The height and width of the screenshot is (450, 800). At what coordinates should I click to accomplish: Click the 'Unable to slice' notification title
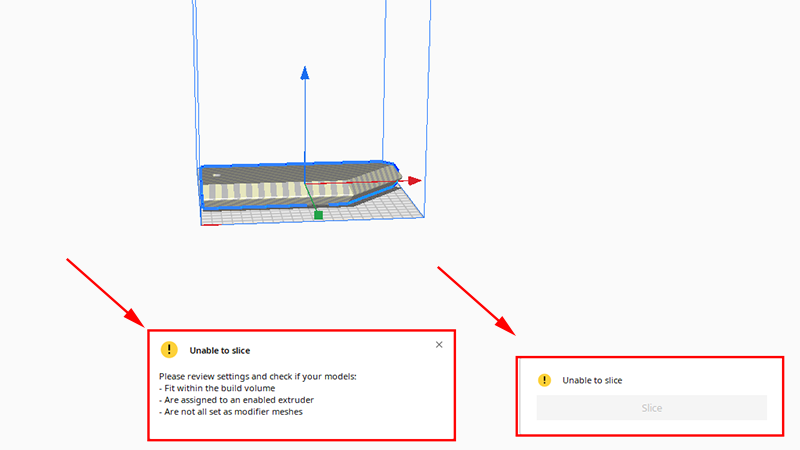[x=220, y=351]
